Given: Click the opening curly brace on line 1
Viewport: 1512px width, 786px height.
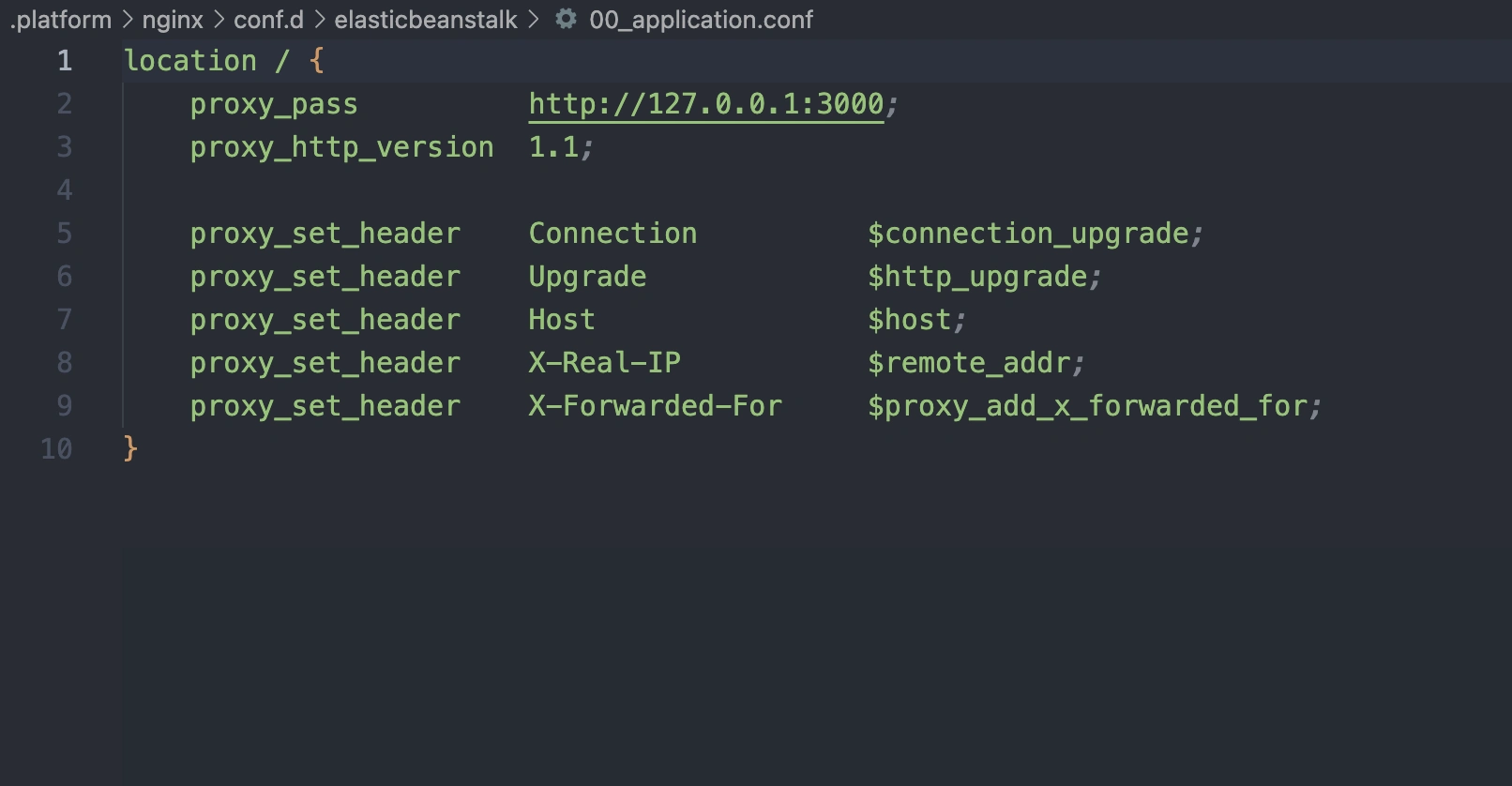Looking at the screenshot, I should coord(316,61).
